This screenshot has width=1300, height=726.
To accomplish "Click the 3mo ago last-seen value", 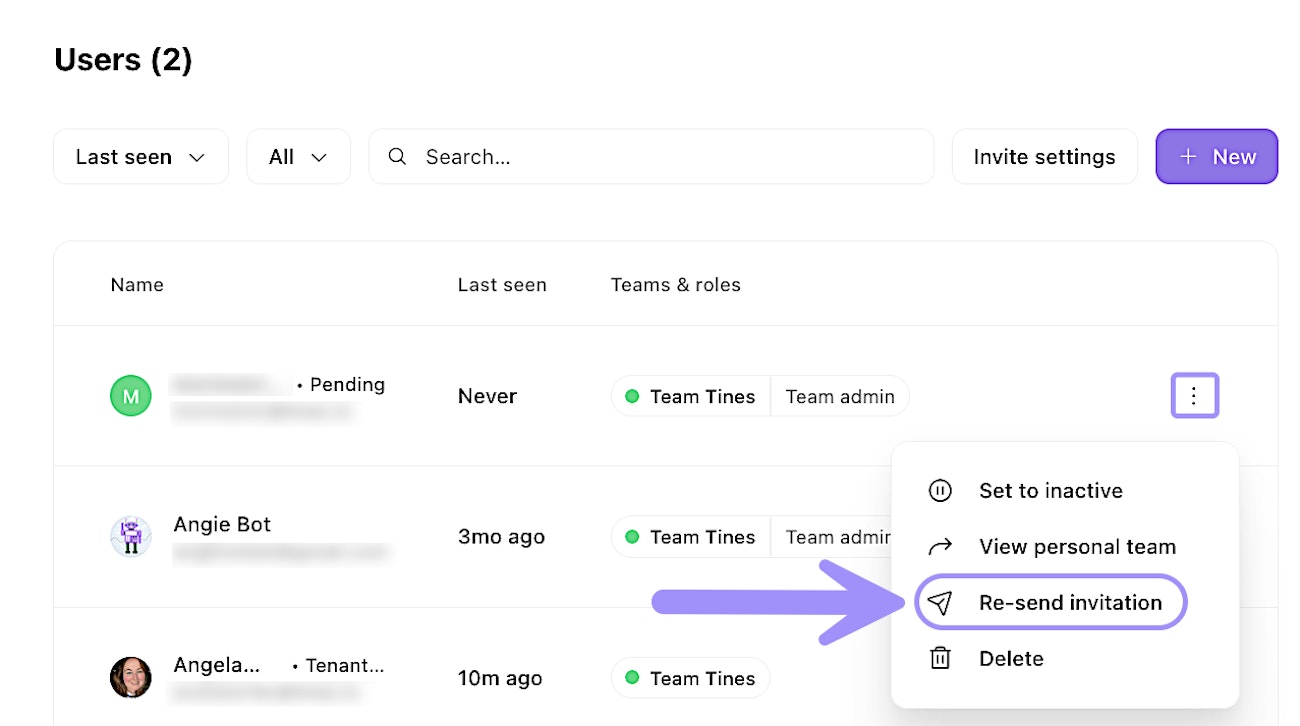I will [501, 537].
